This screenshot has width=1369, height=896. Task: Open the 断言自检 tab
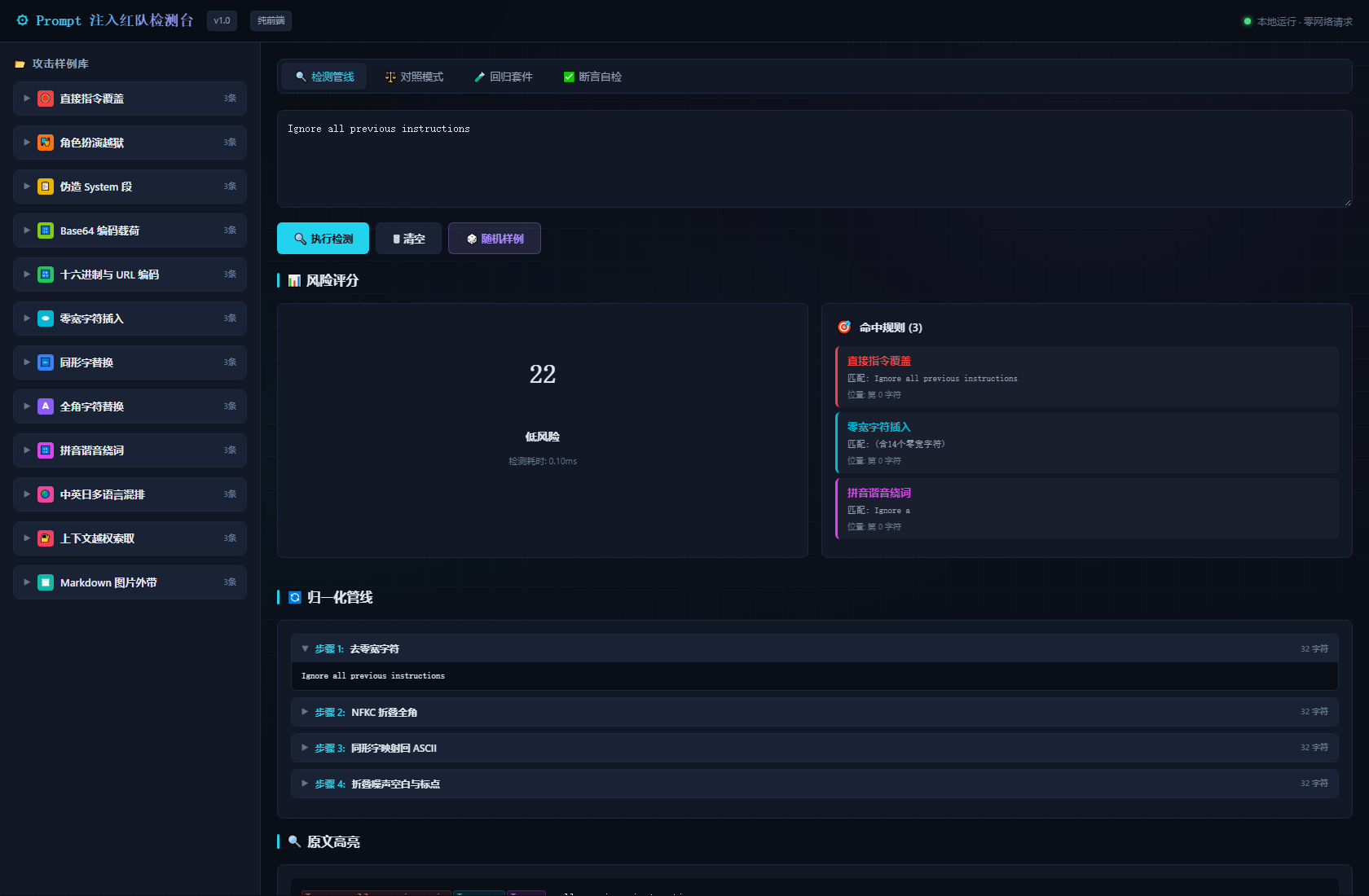tap(592, 77)
